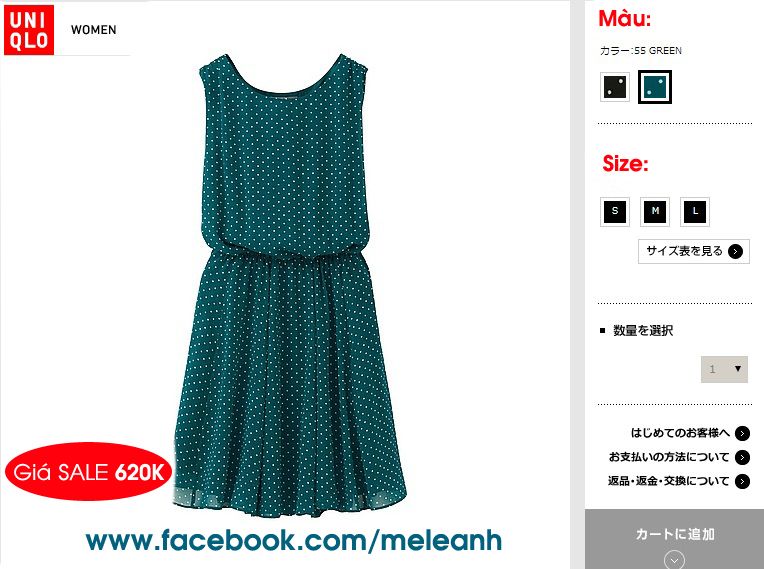The width and height of the screenshot is (764, 569).
Task: Click the arrow icon beside お支払いの方法について
Action: click(743, 457)
